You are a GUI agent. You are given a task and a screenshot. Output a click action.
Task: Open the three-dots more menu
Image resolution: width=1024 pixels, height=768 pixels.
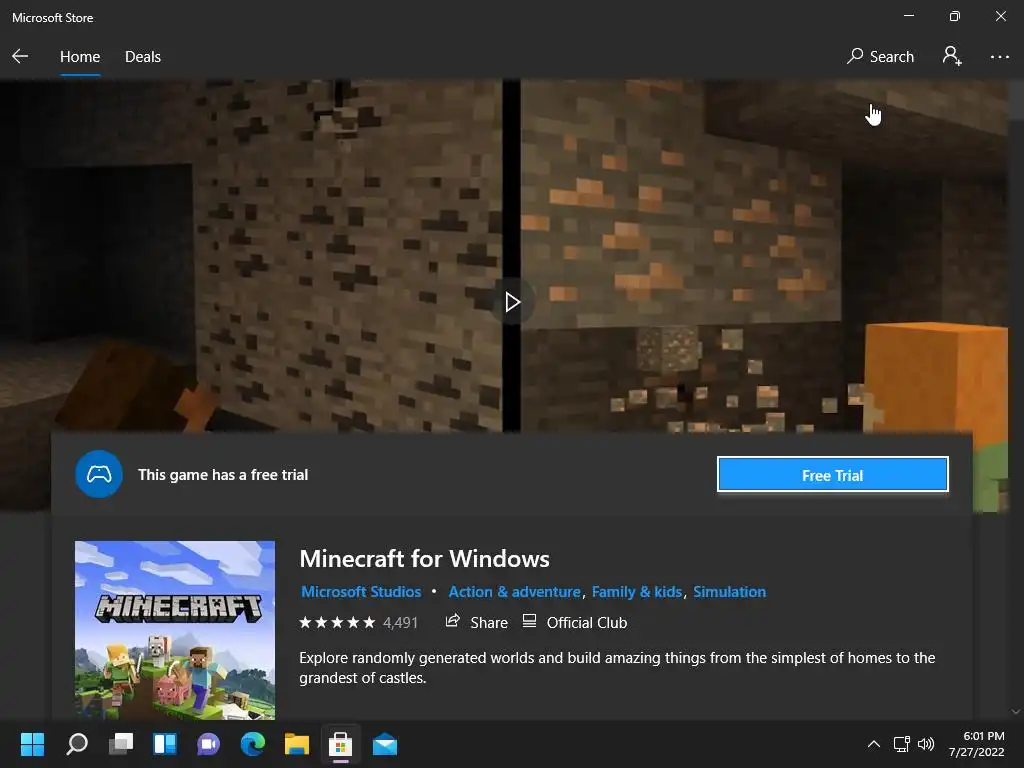(x=999, y=57)
